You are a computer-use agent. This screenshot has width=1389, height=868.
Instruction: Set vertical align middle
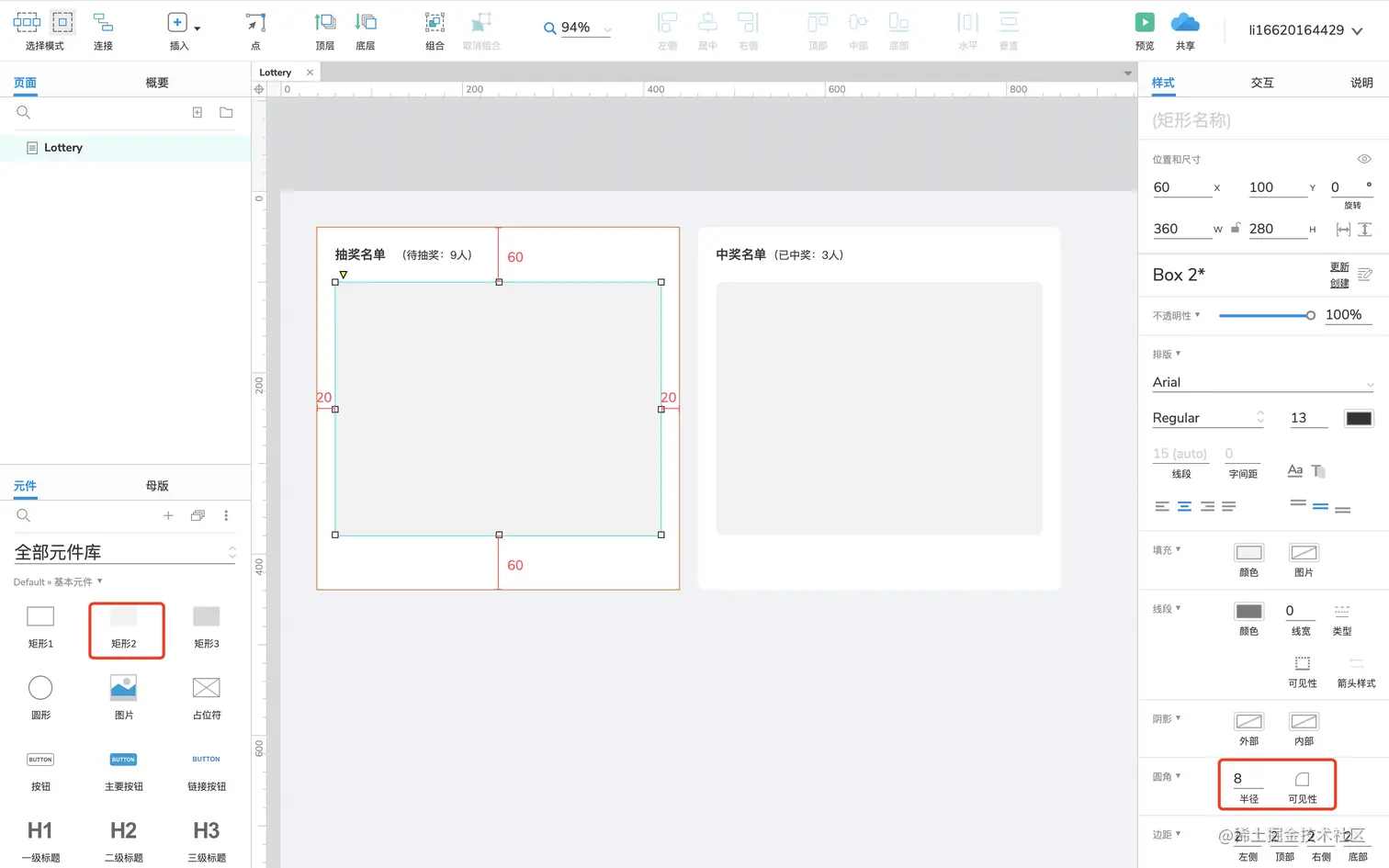pyautogui.click(x=1320, y=506)
